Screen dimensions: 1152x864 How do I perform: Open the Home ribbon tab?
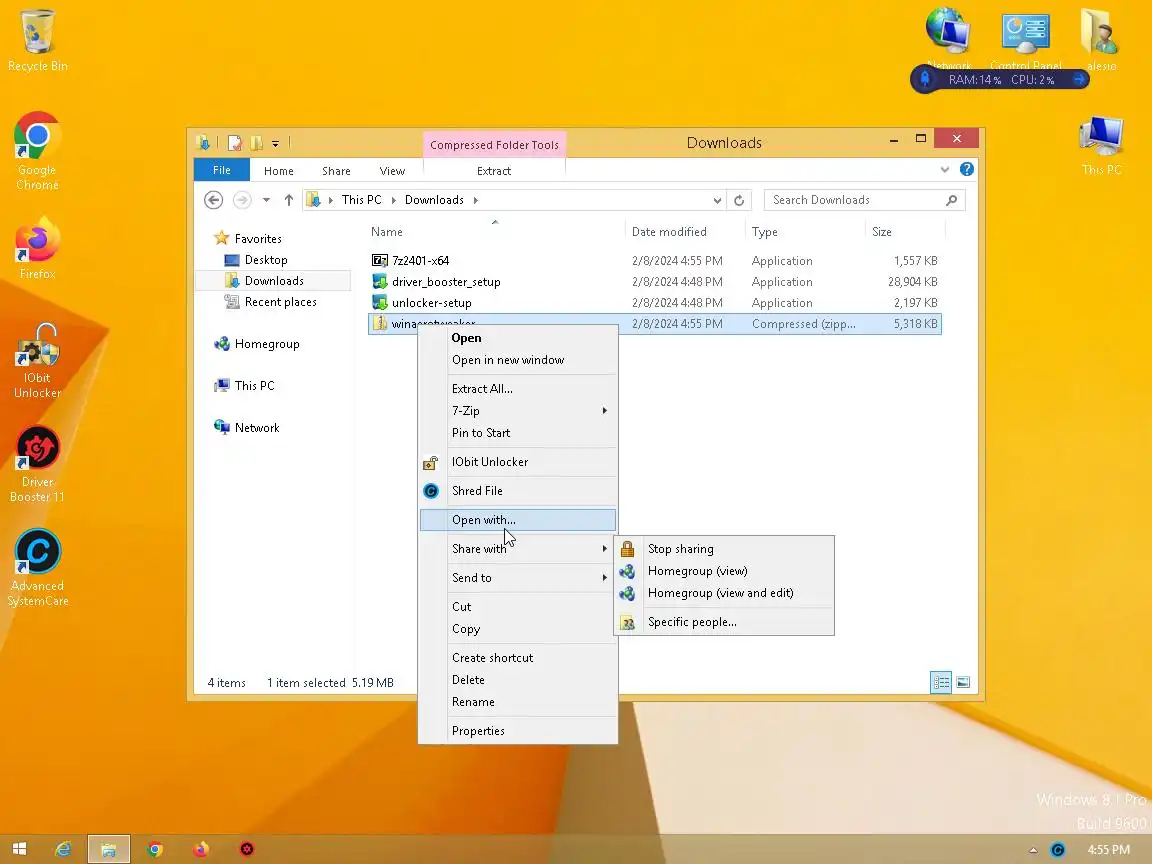click(x=278, y=170)
